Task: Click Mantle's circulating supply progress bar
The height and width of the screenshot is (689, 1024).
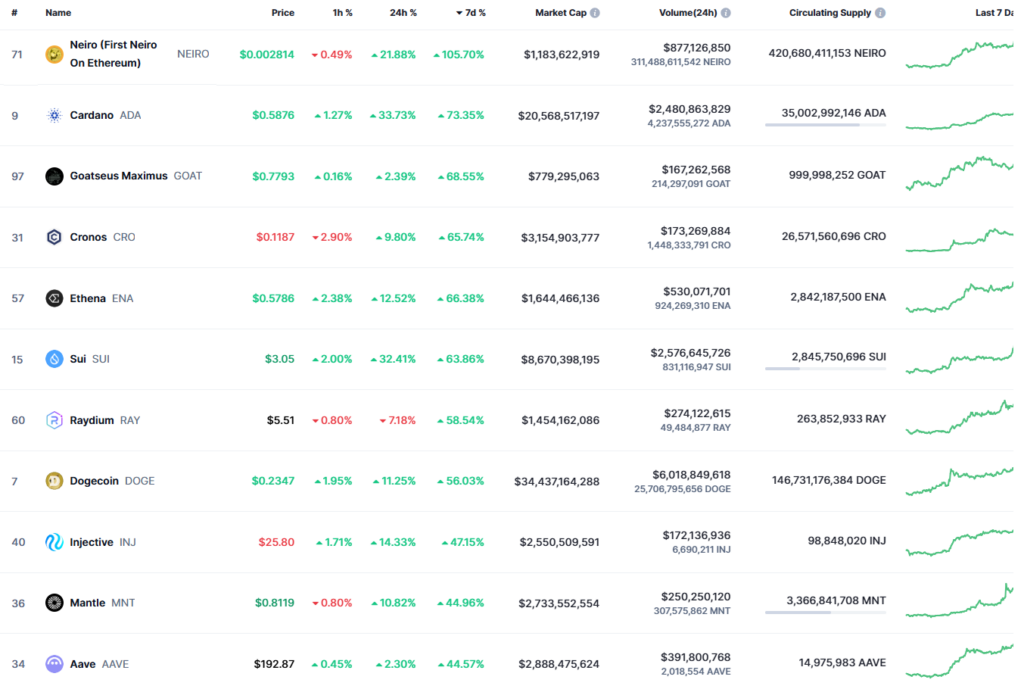Action: coord(825,613)
